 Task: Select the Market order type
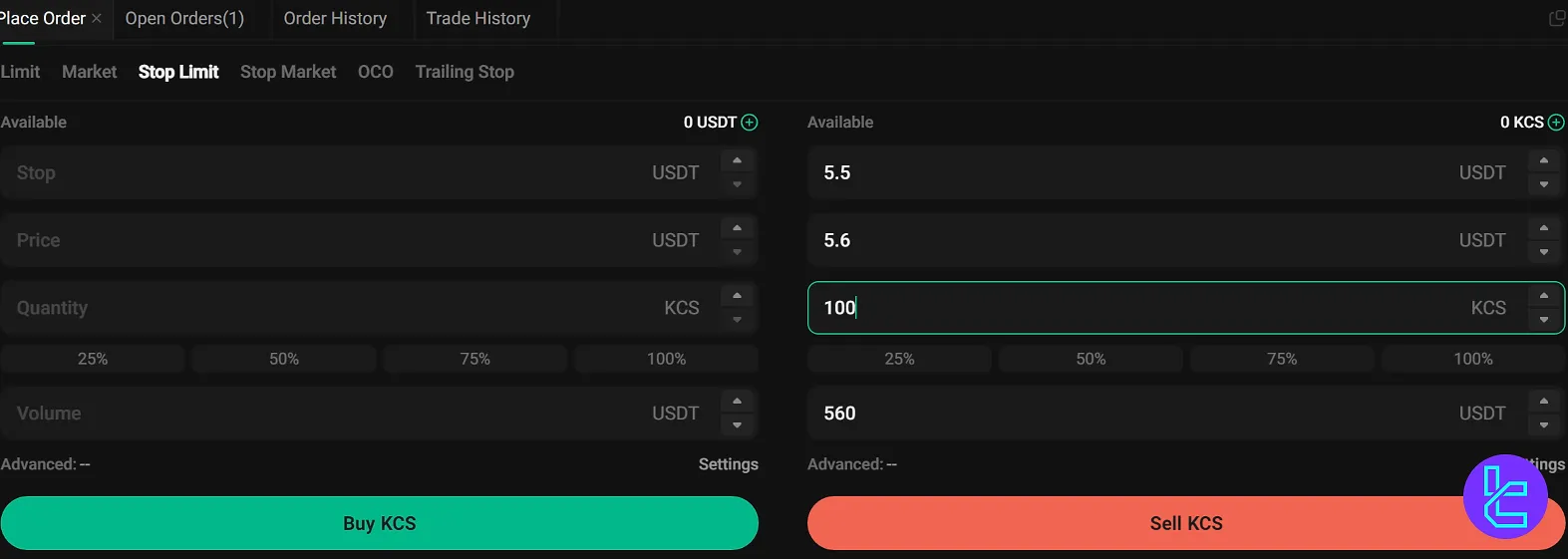point(90,72)
